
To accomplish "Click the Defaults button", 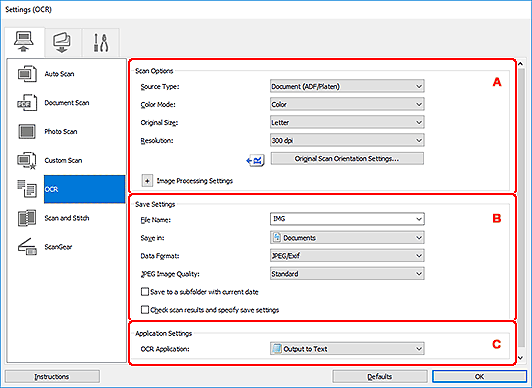I will (x=380, y=377).
